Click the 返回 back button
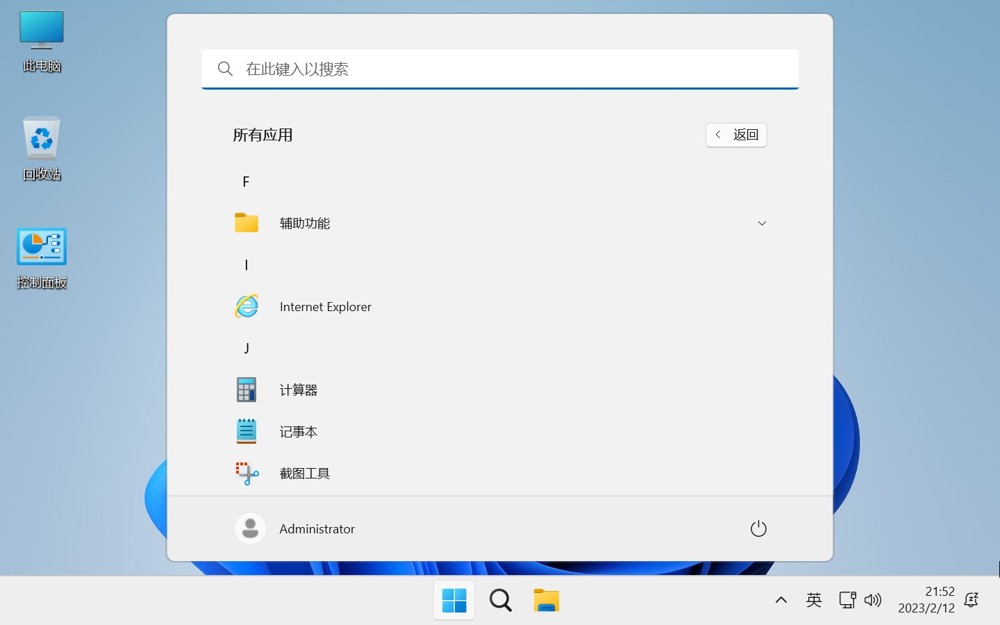 736,135
